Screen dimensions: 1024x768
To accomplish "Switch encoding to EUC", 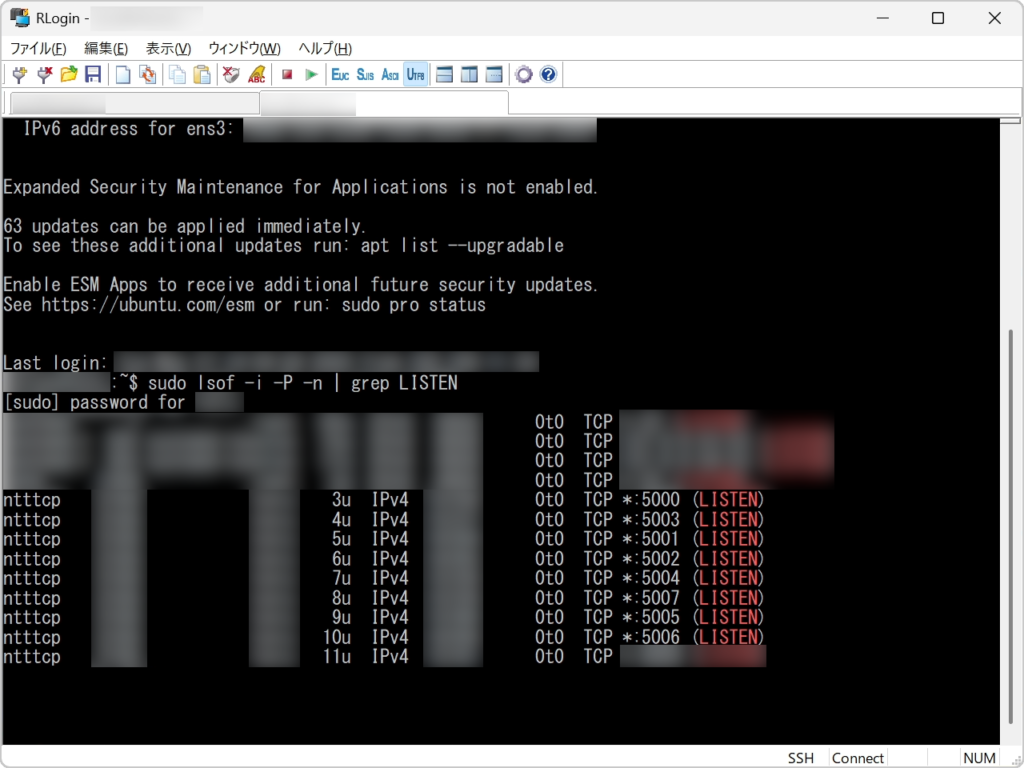I will point(340,74).
